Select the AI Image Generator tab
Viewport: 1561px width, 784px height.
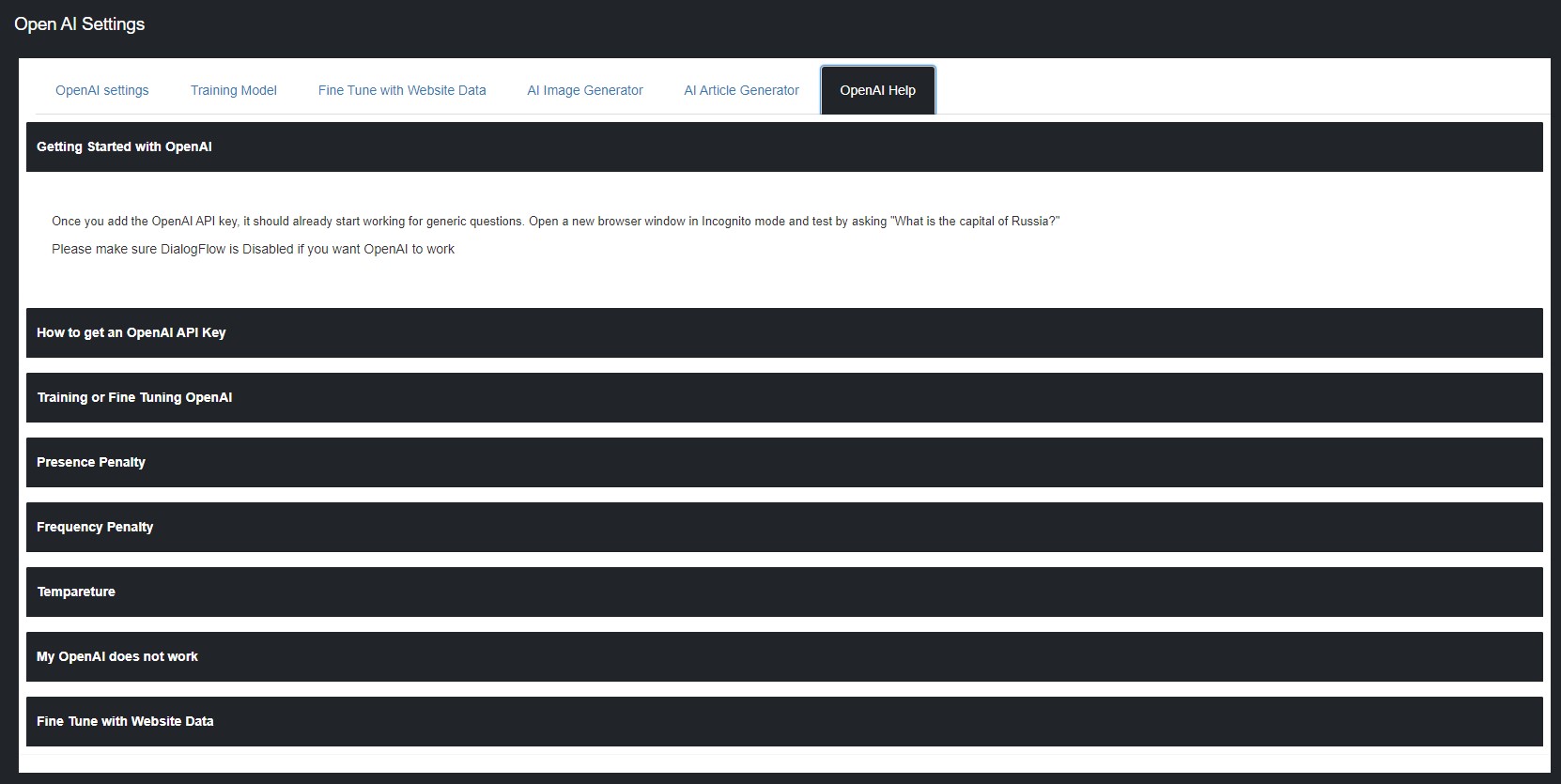[585, 90]
